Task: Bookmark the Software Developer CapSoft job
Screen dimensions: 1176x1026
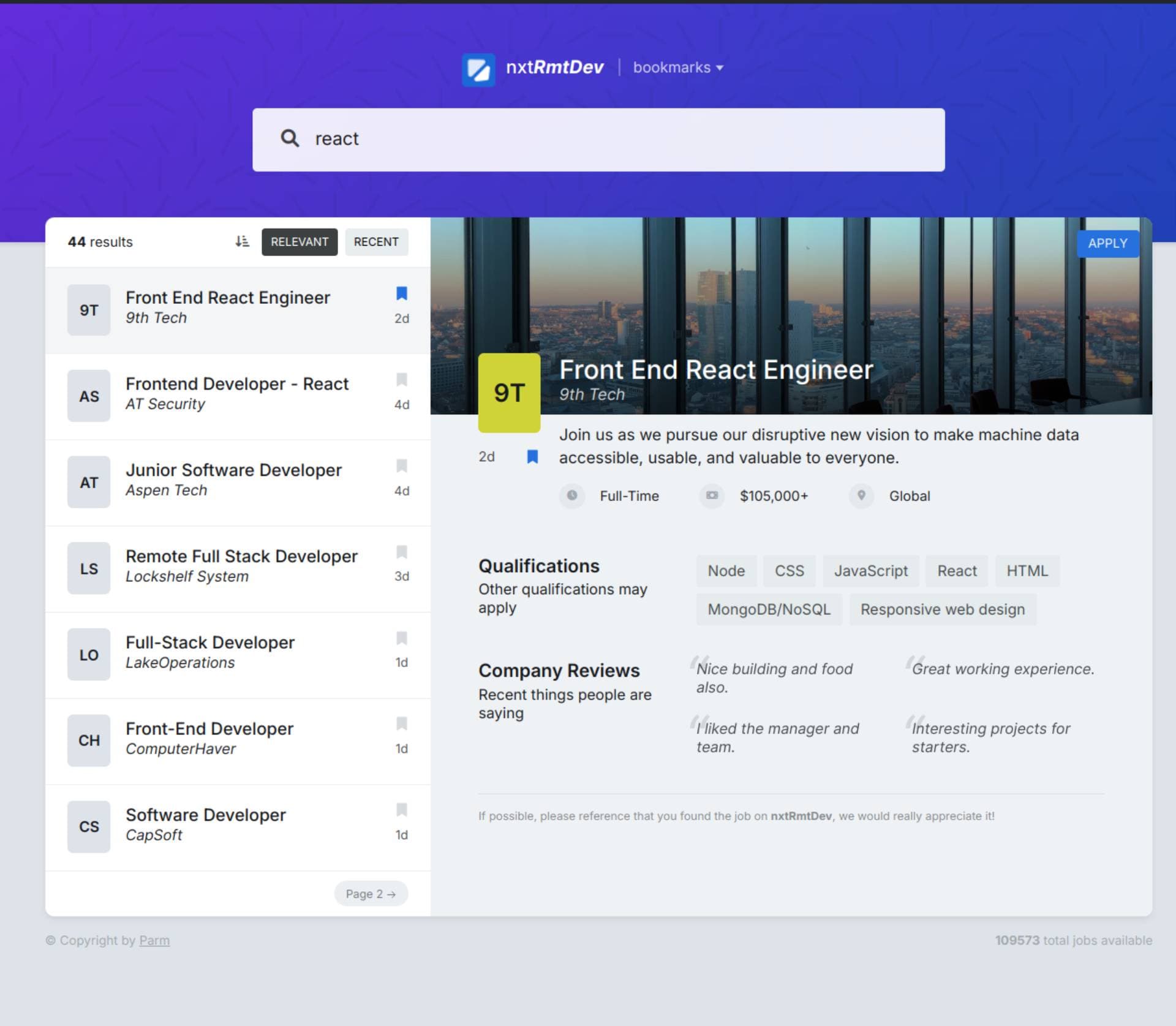Action: [x=402, y=810]
